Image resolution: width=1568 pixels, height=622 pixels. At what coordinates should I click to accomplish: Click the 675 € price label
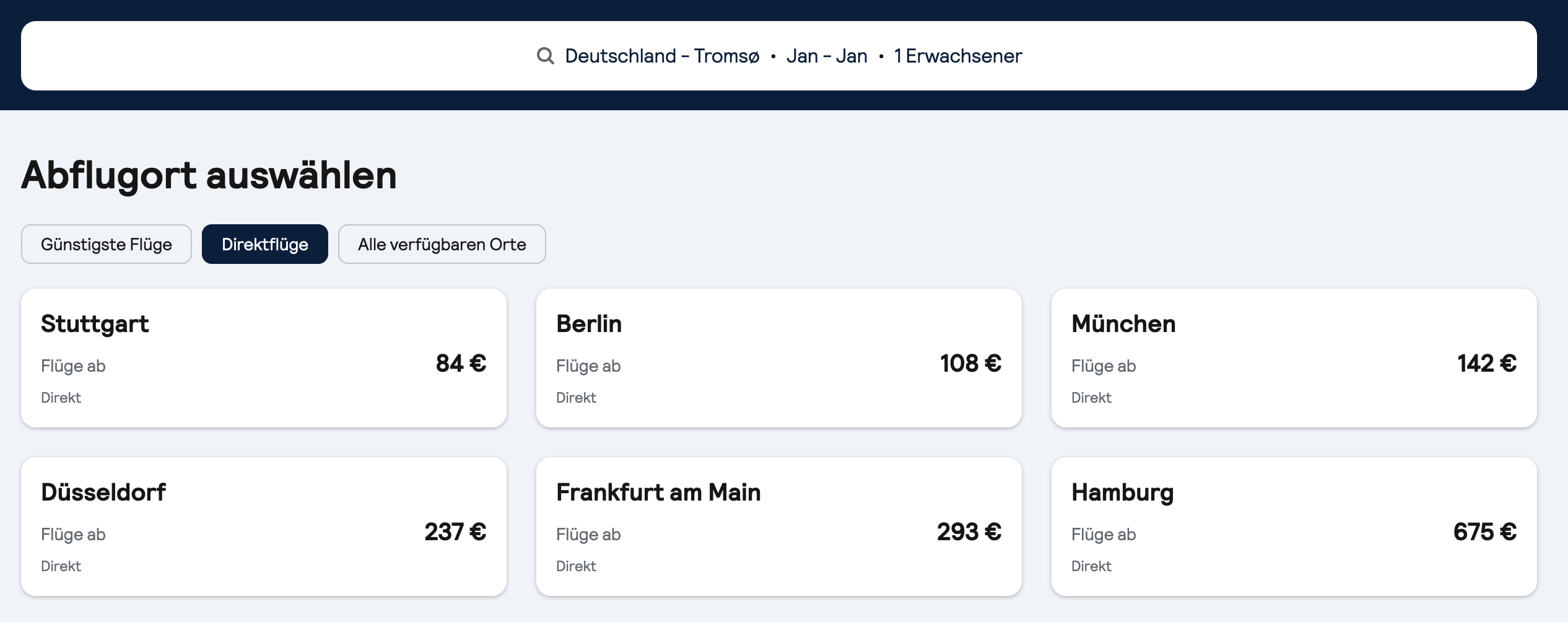1485,532
